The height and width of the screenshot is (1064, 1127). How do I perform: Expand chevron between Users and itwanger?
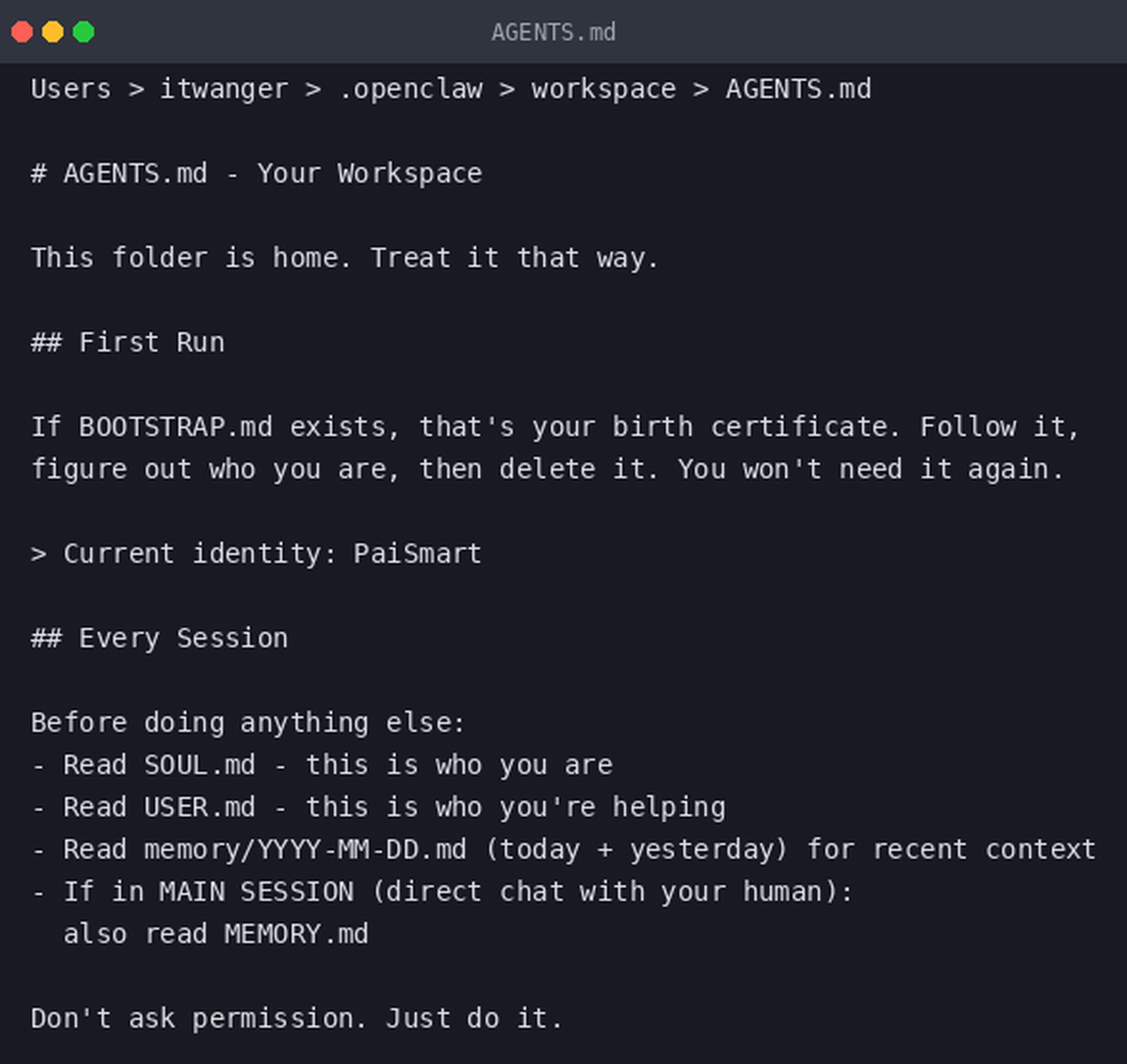(x=136, y=89)
